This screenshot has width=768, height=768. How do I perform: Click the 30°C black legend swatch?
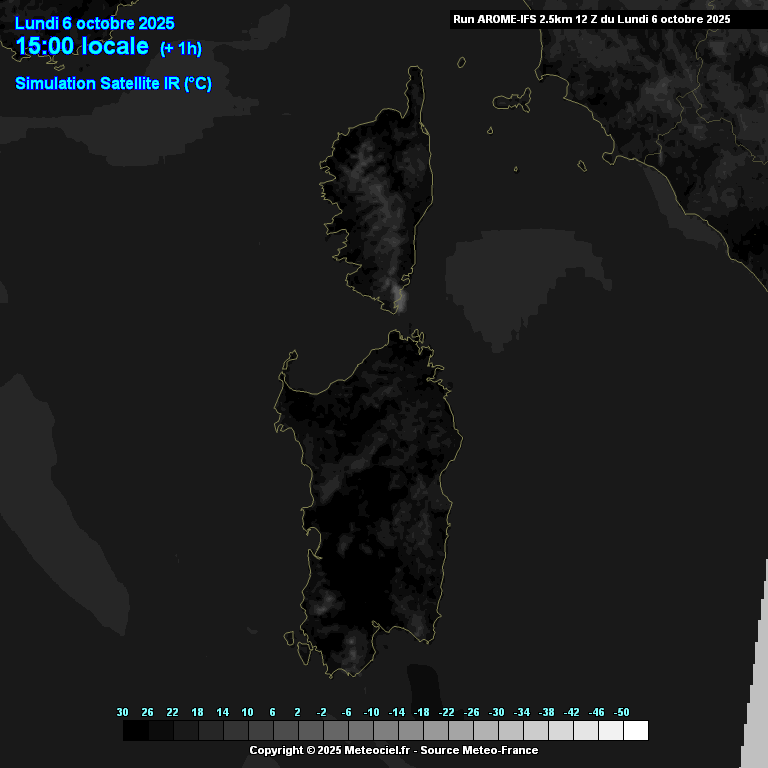135,731
